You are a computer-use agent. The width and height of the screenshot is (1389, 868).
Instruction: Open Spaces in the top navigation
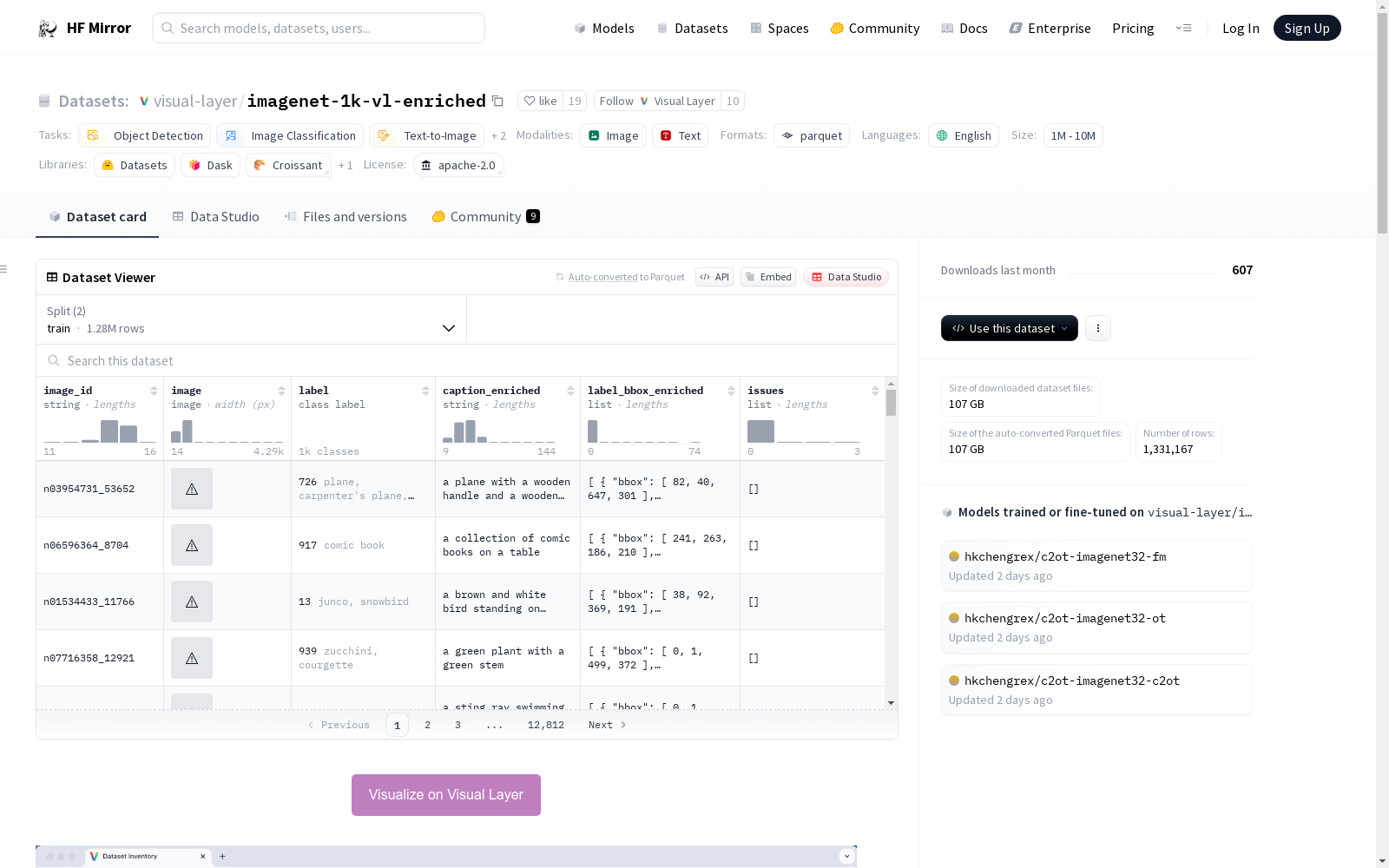pos(779,29)
